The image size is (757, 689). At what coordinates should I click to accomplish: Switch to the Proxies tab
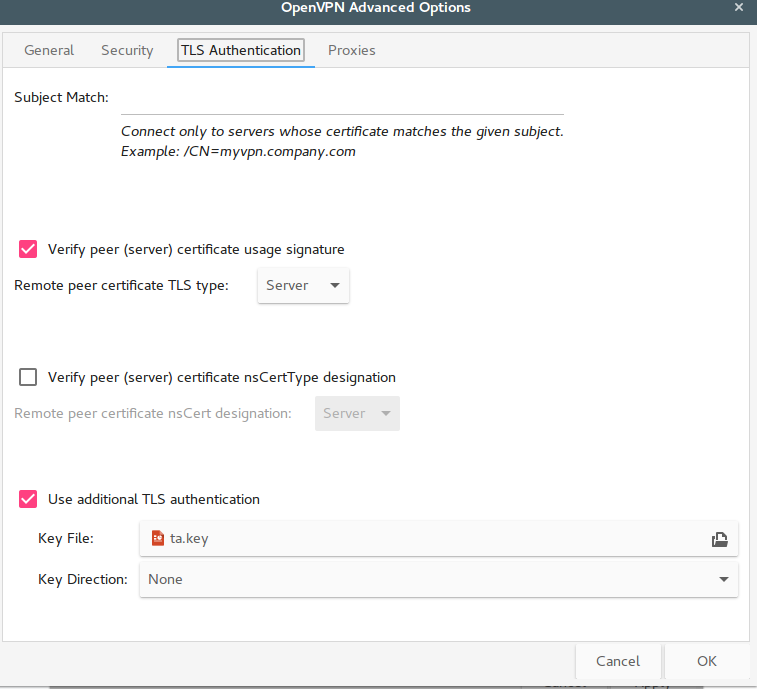[x=351, y=50]
